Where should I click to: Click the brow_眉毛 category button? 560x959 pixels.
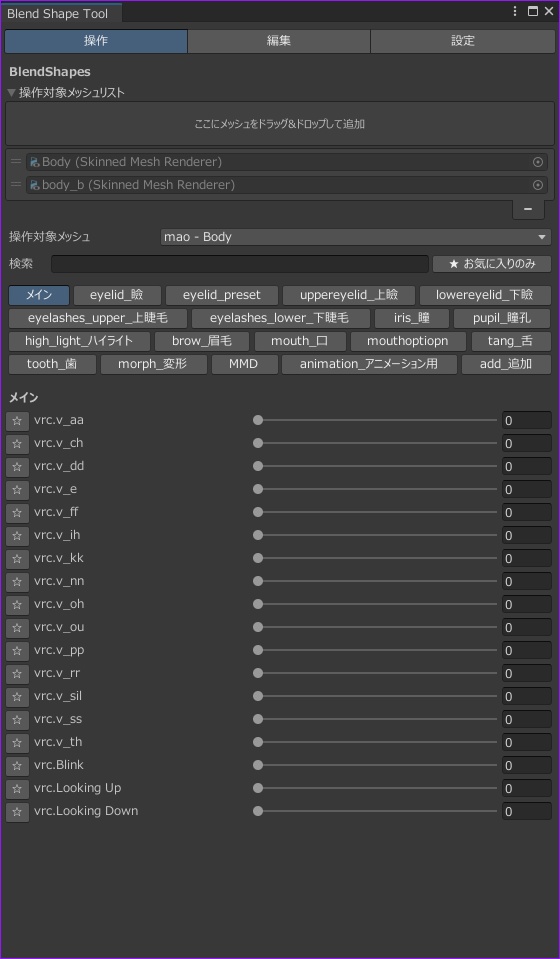[202, 341]
